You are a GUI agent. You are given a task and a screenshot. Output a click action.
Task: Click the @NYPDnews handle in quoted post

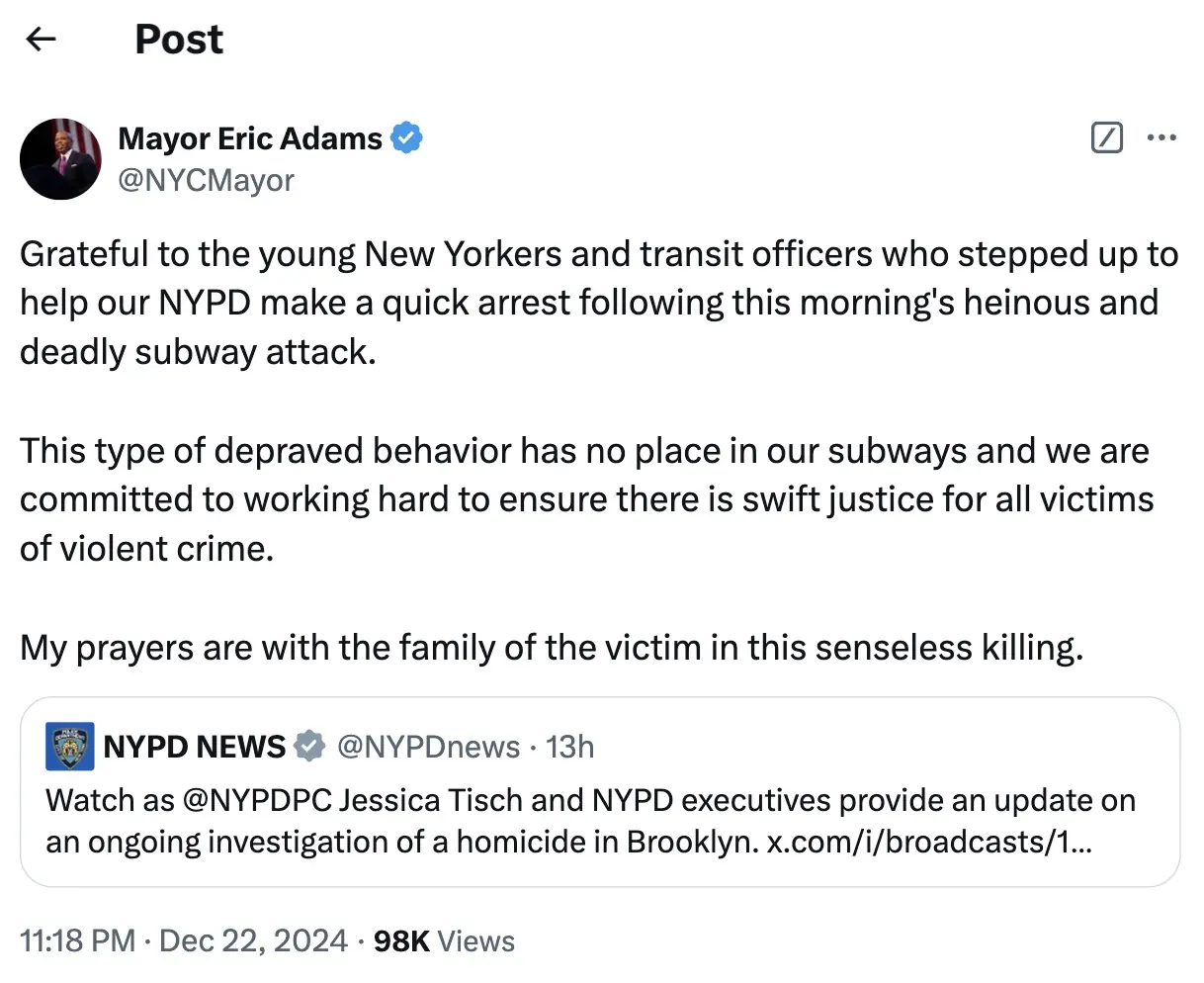tap(428, 747)
